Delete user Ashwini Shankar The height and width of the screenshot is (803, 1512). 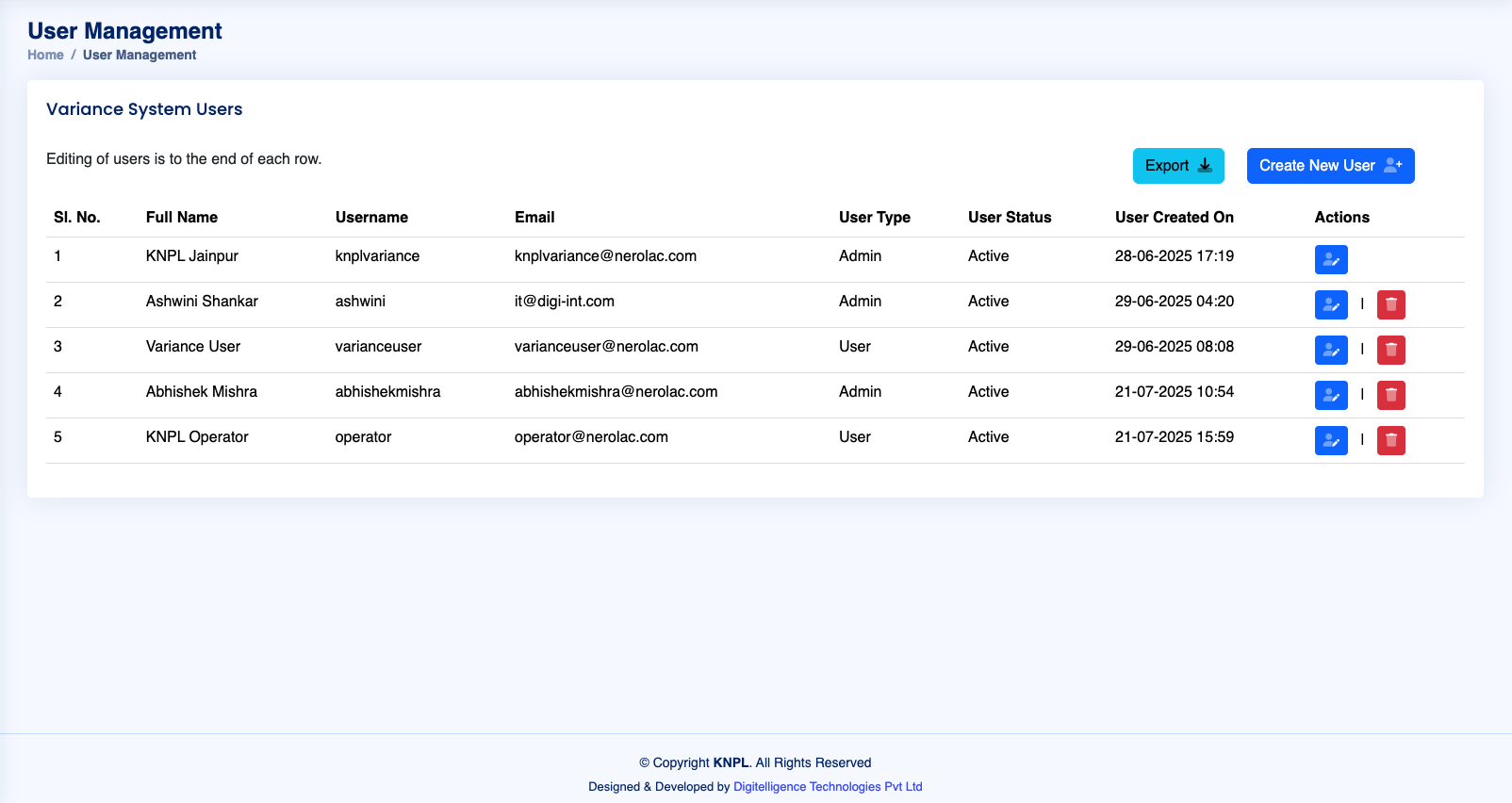(1391, 304)
